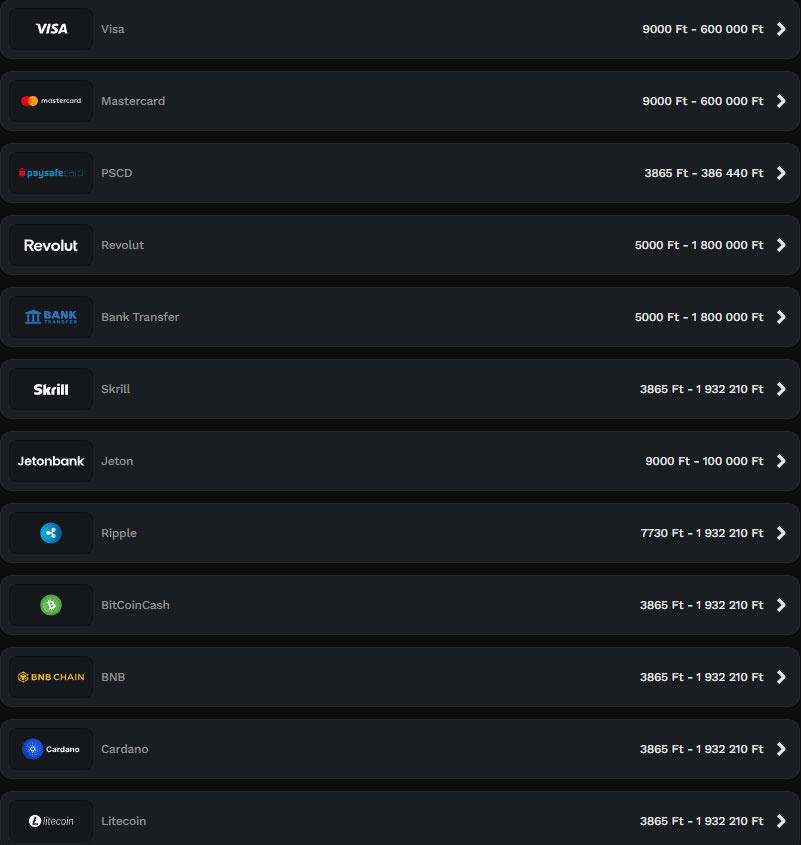Viewport: 801px width, 845px height.
Task: Click the green BitcoinCash icon
Action: coord(51,605)
